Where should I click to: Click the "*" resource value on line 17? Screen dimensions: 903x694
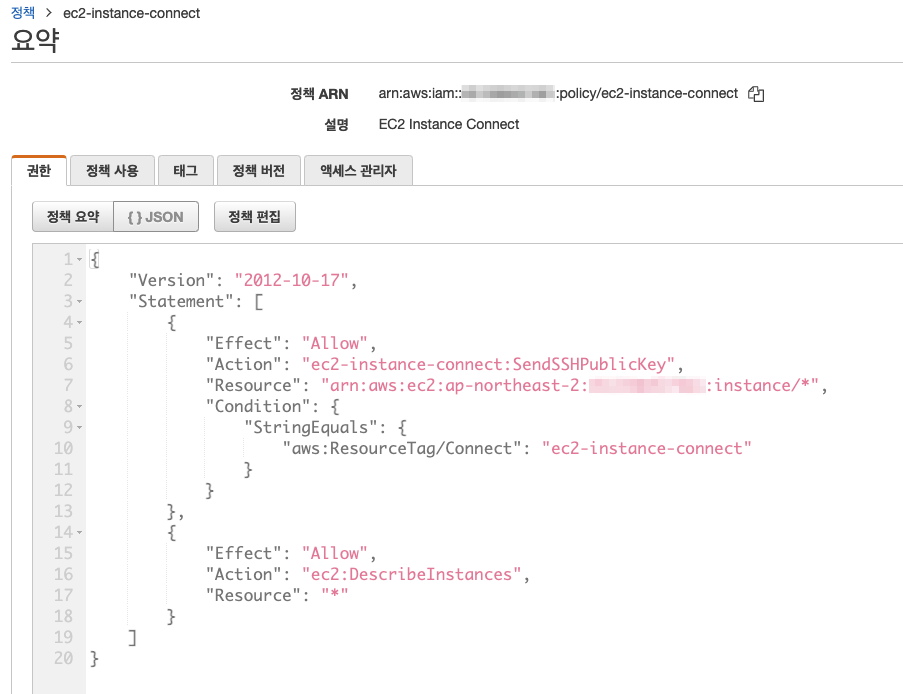click(x=335, y=596)
